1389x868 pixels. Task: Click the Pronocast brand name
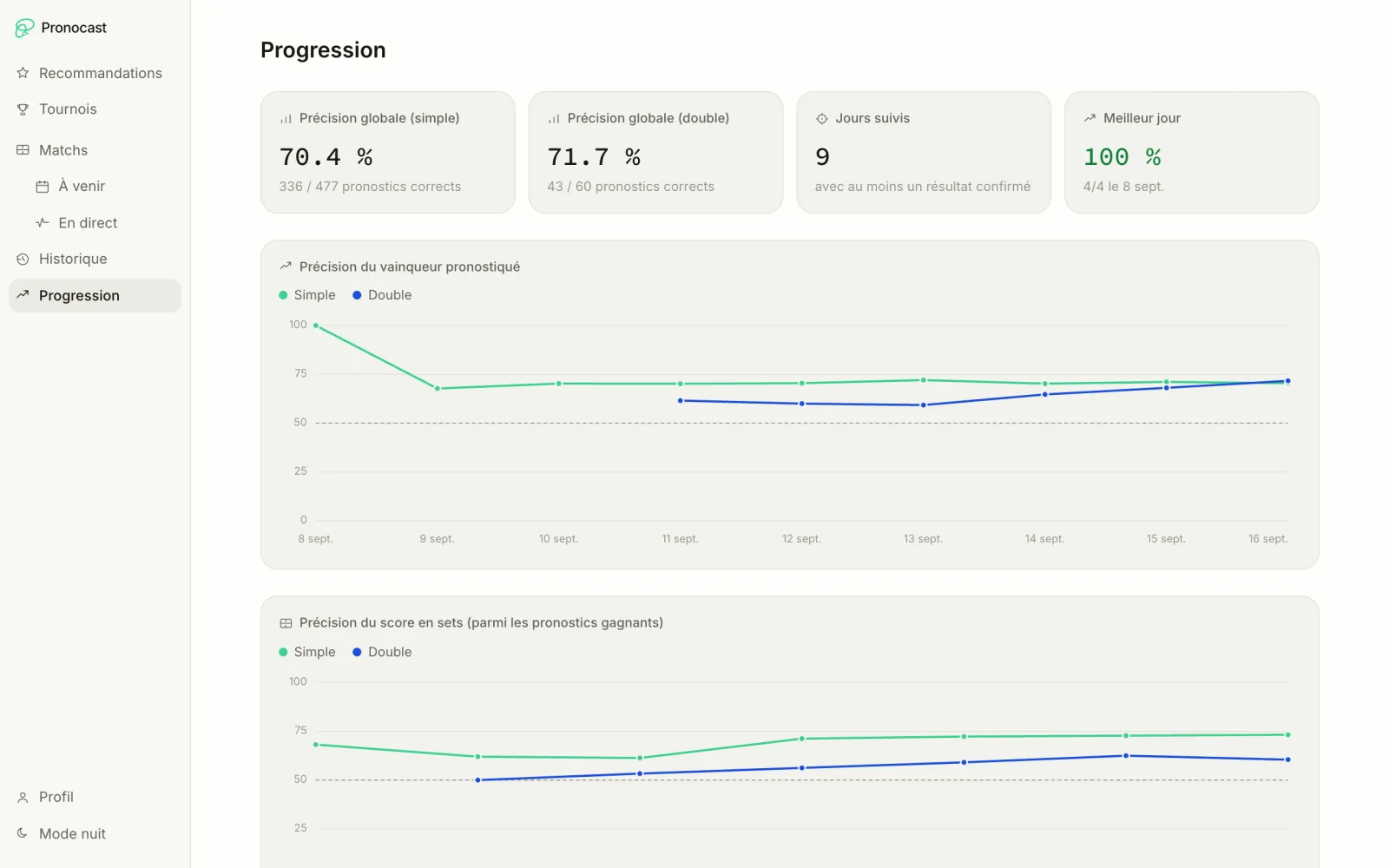(74, 28)
